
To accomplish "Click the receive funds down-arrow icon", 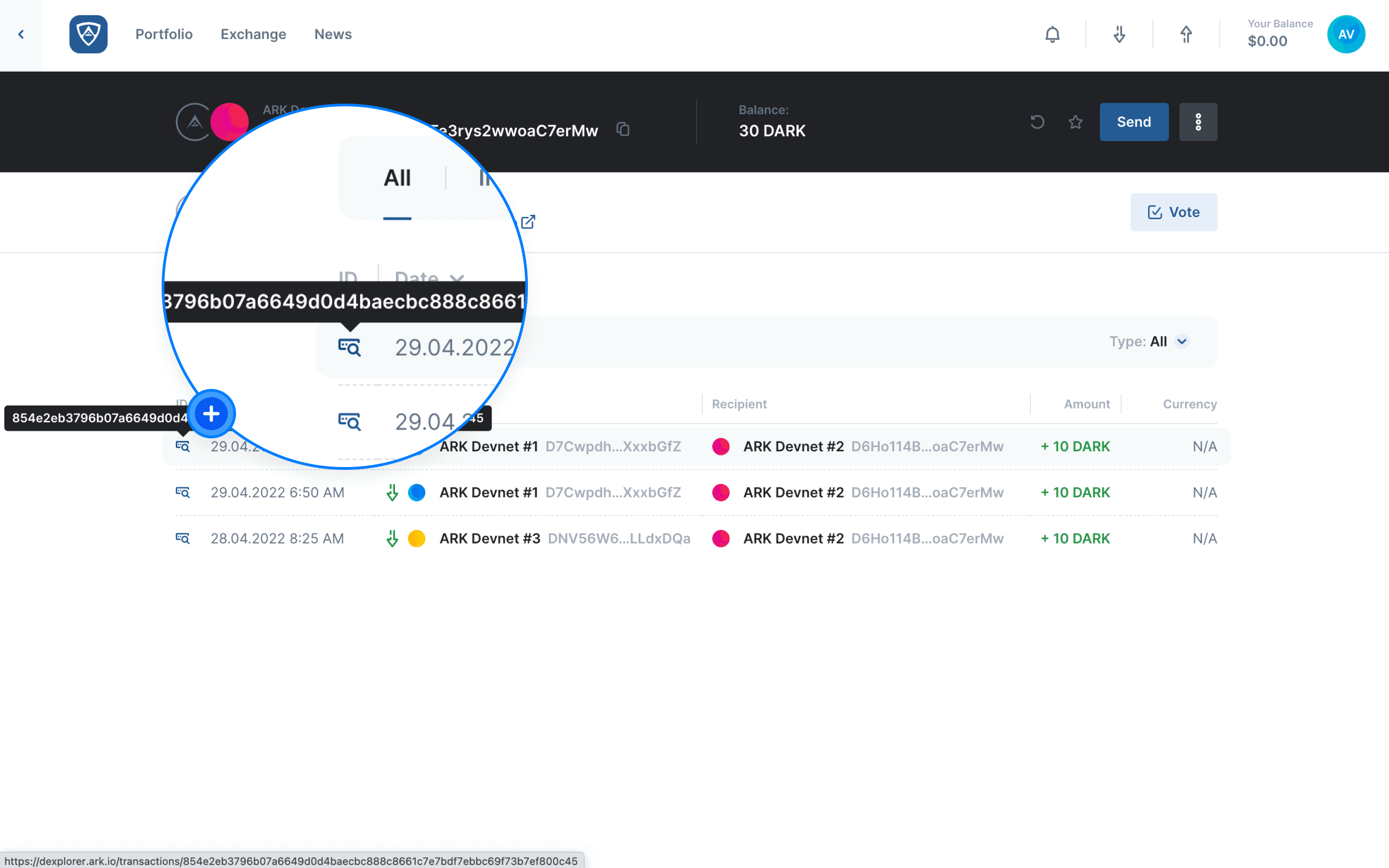I will click(x=1119, y=34).
